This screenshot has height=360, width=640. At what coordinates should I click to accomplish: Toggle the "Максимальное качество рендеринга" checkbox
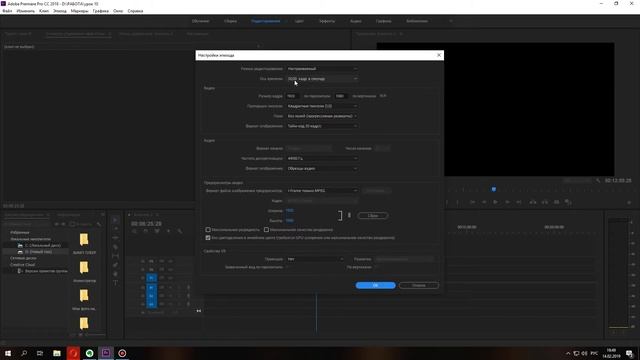[x=266, y=230]
